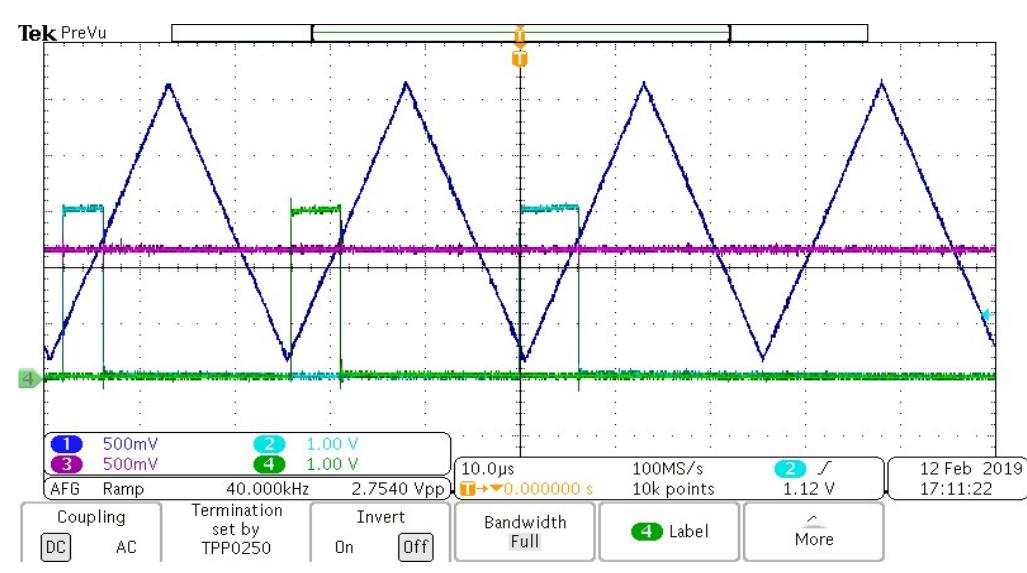Click the 0.000000 s delay readout

coord(548,489)
